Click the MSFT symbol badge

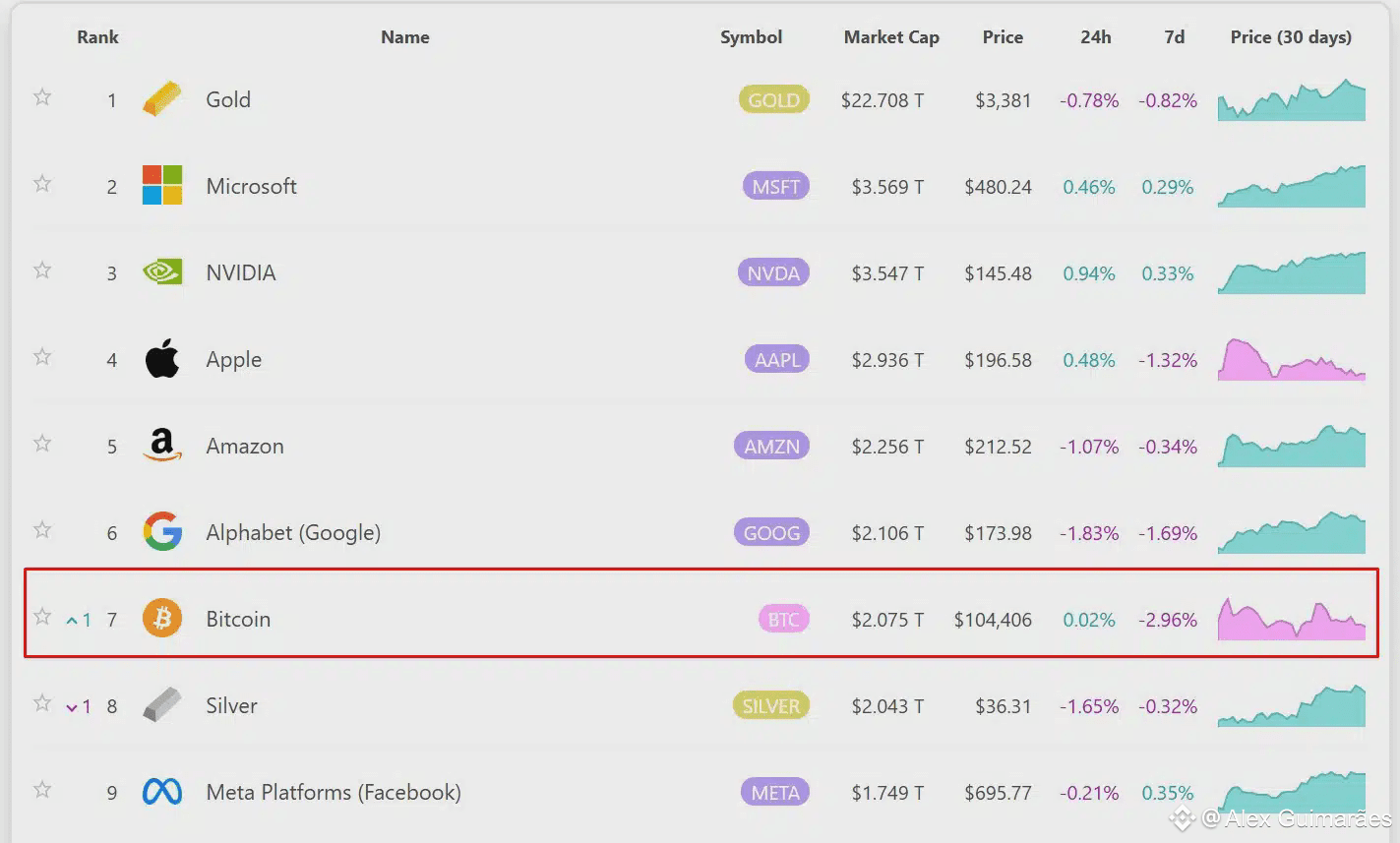pyautogui.click(x=776, y=186)
